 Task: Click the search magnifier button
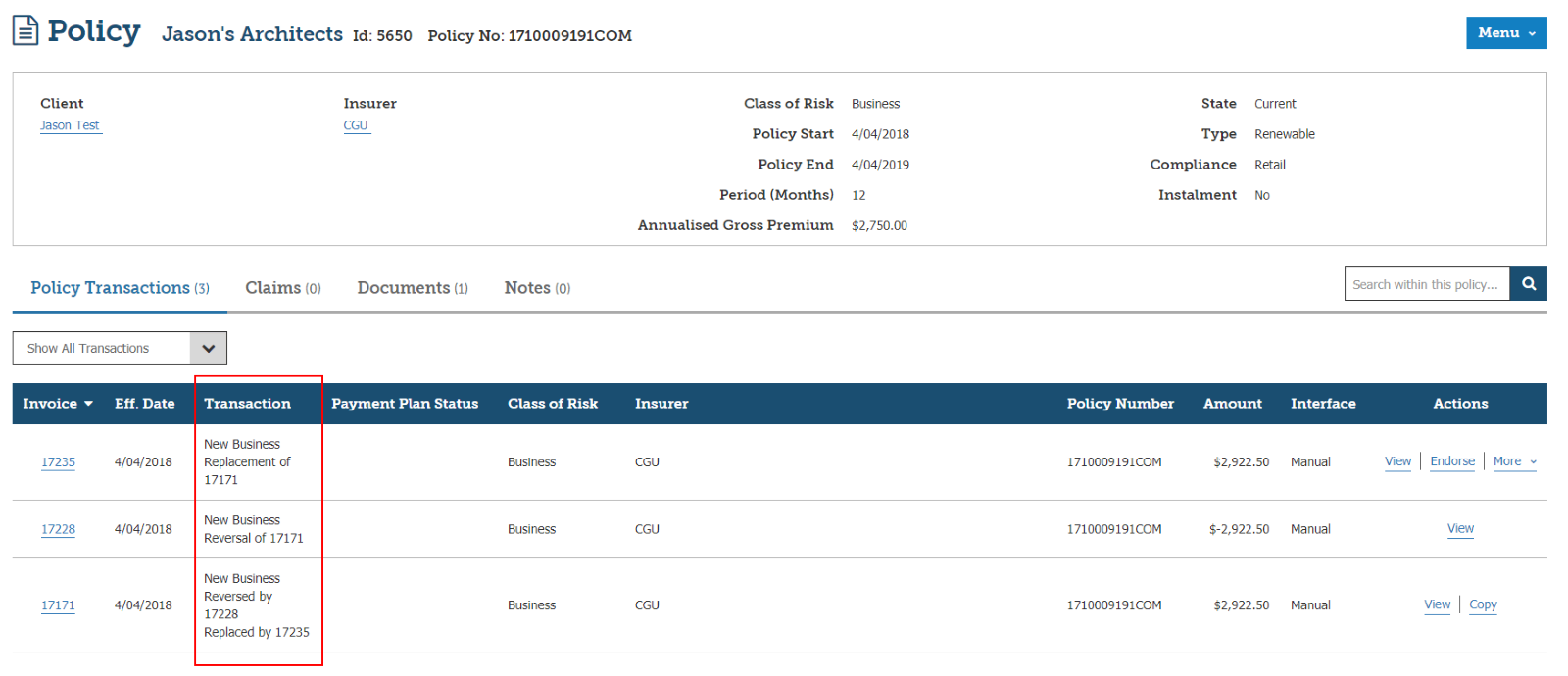point(1528,284)
